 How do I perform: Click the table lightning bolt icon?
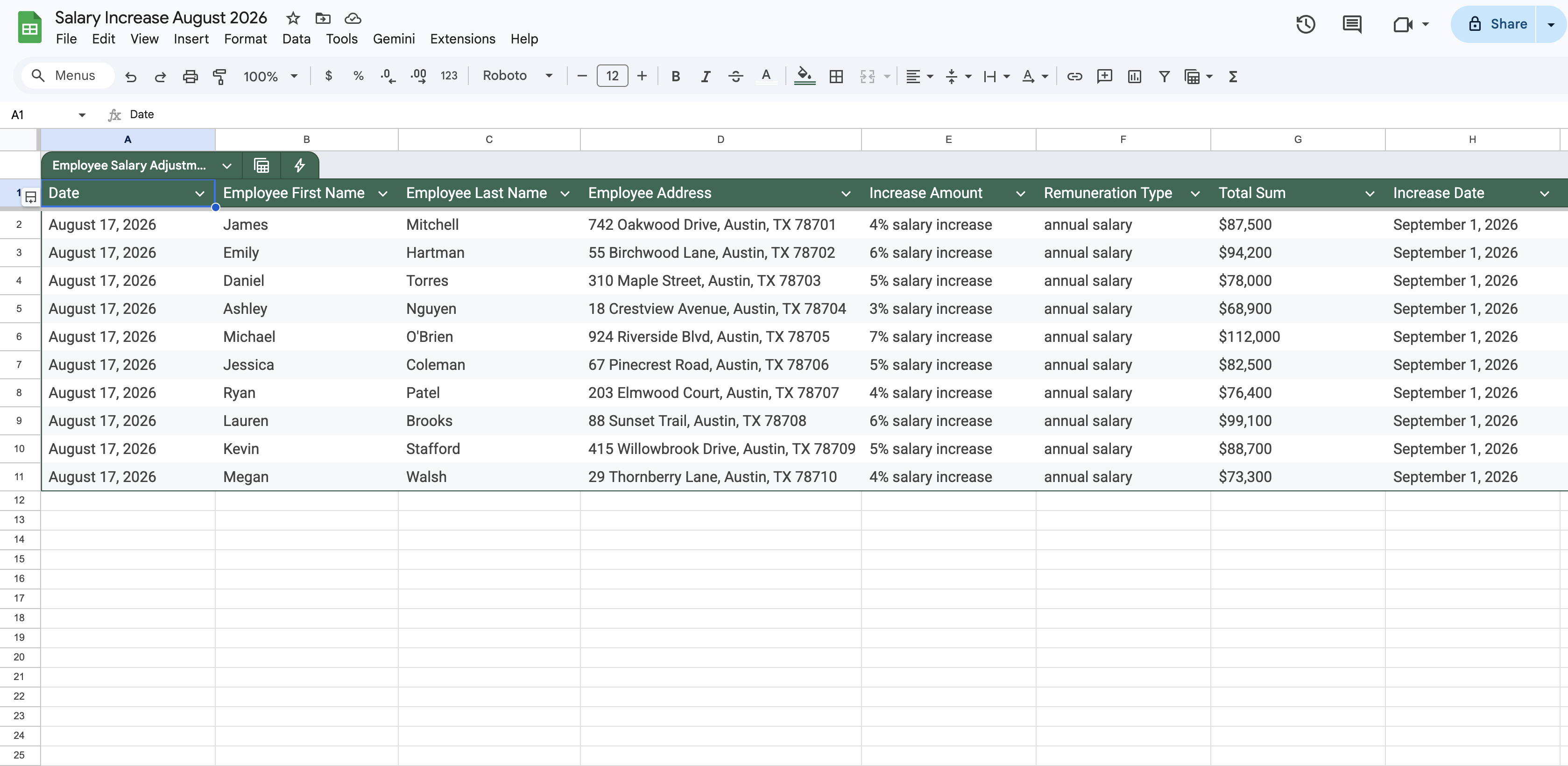(x=299, y=165)
